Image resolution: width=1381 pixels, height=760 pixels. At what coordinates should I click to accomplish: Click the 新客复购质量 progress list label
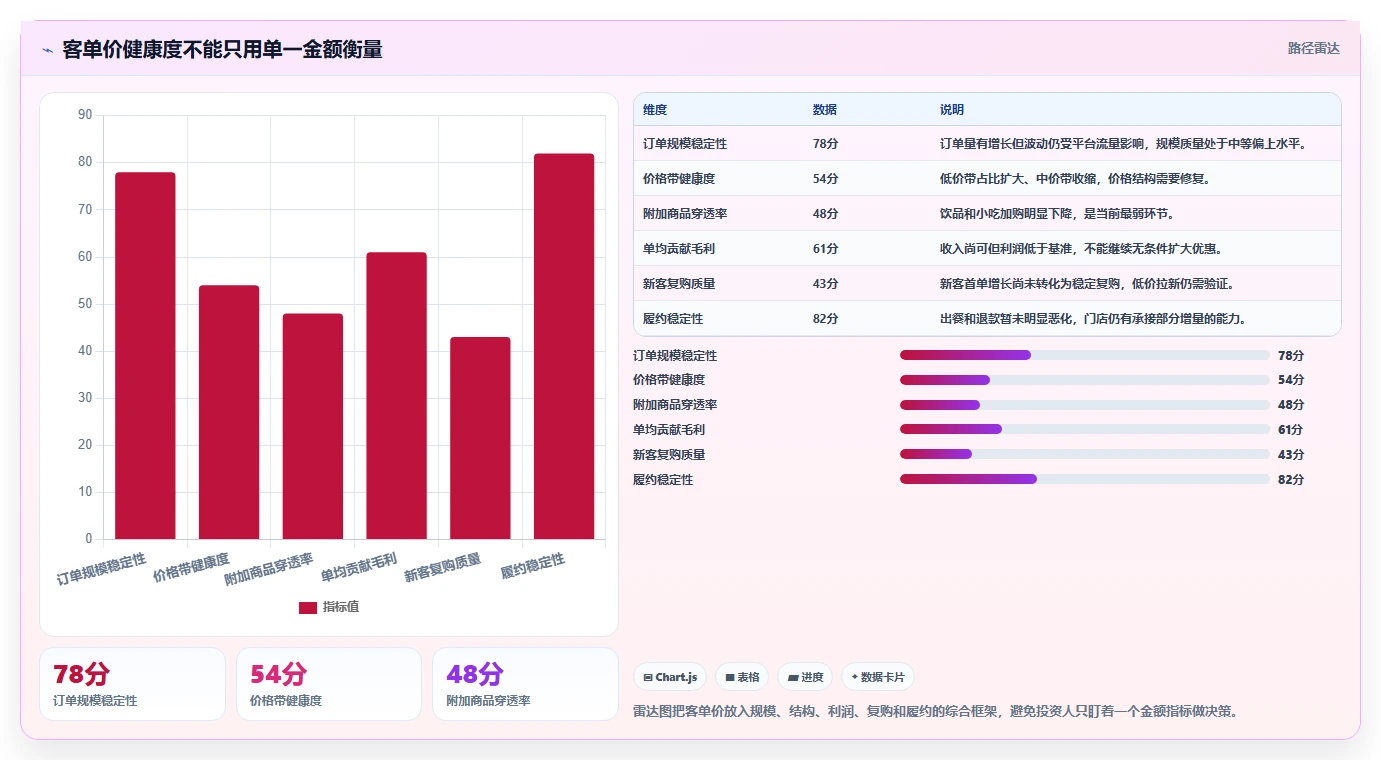pos(669,455)
